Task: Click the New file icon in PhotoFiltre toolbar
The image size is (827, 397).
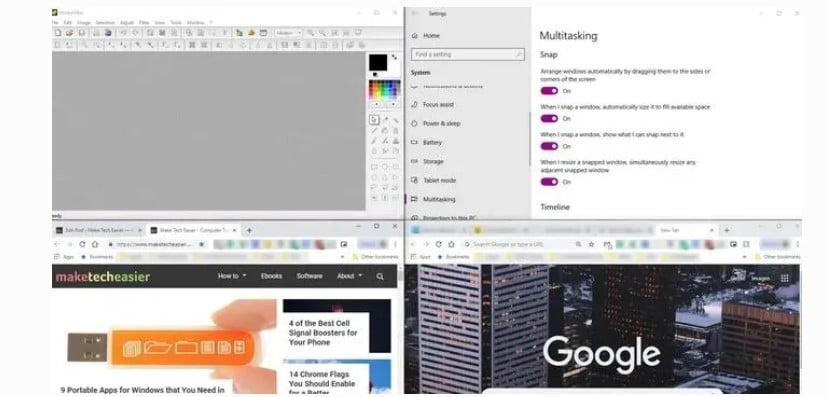Action: (58, 33)
